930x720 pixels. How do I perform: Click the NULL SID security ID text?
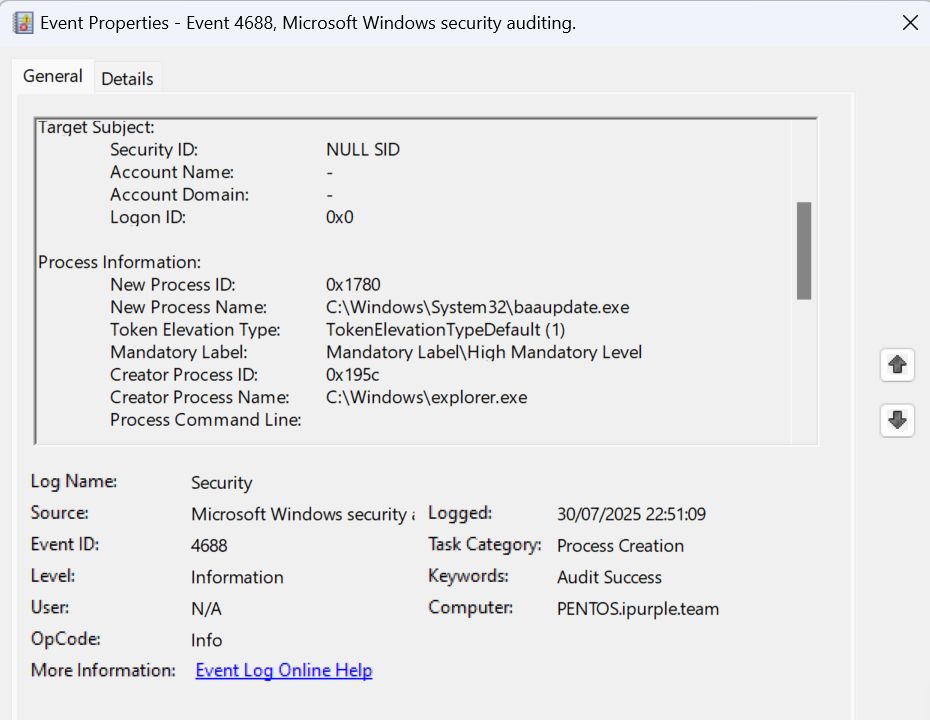[x=362, y=150]
